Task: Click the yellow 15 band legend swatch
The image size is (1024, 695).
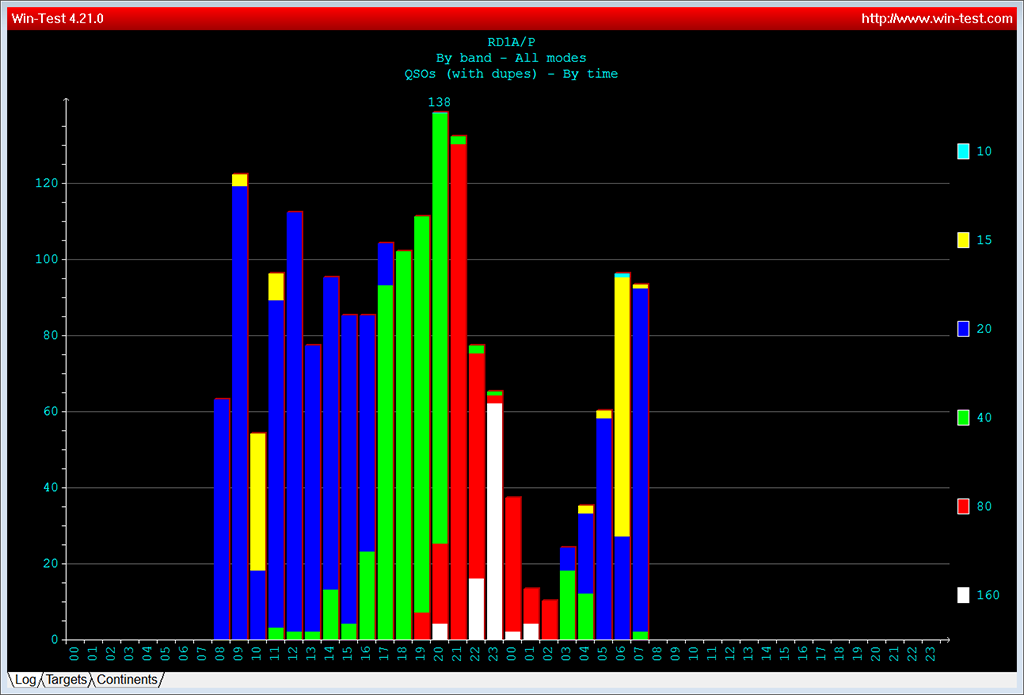Action: click(x=963, y=240)
